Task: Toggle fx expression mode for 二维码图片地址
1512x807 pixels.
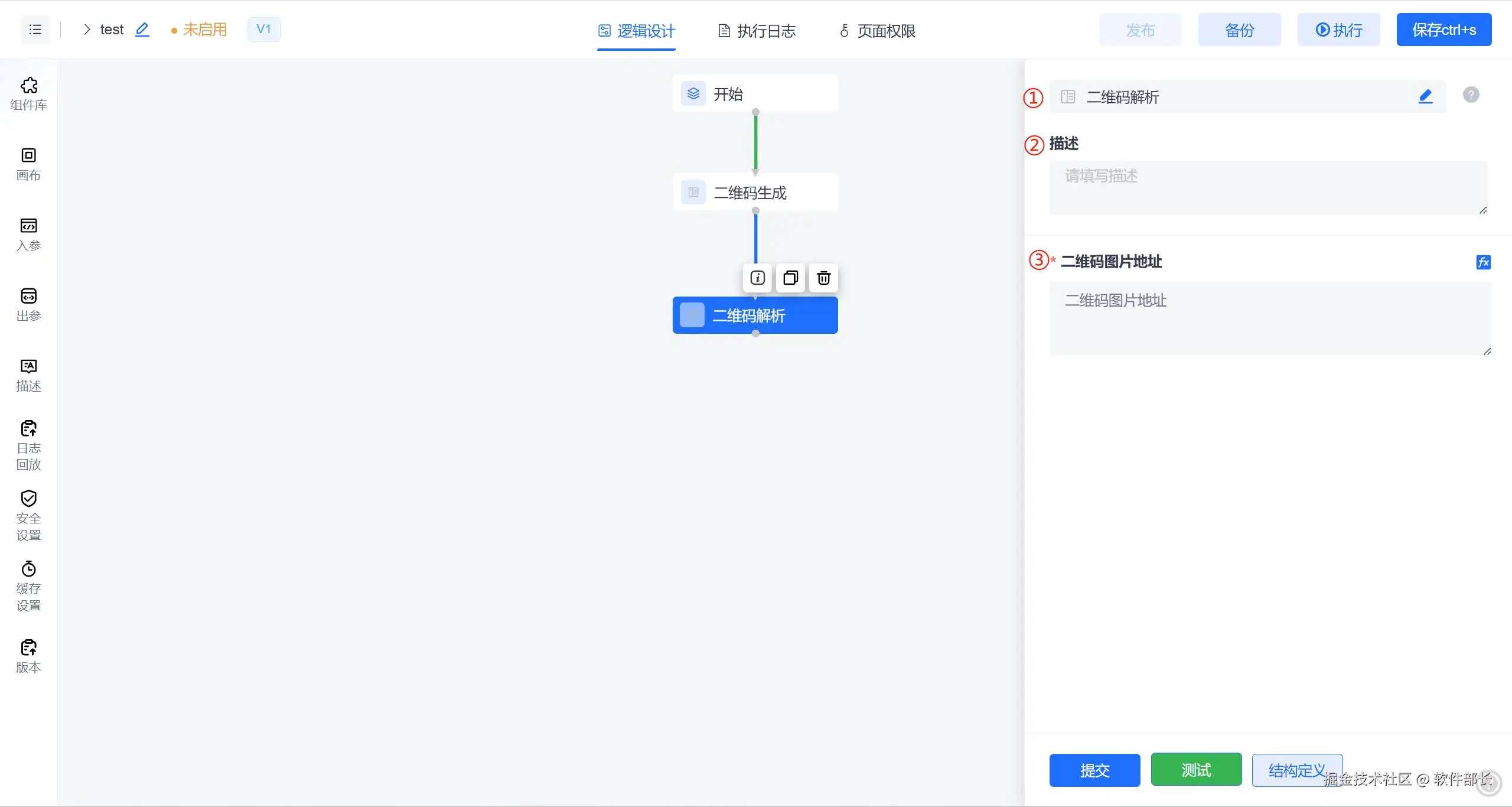Action: click(1483, 262)
